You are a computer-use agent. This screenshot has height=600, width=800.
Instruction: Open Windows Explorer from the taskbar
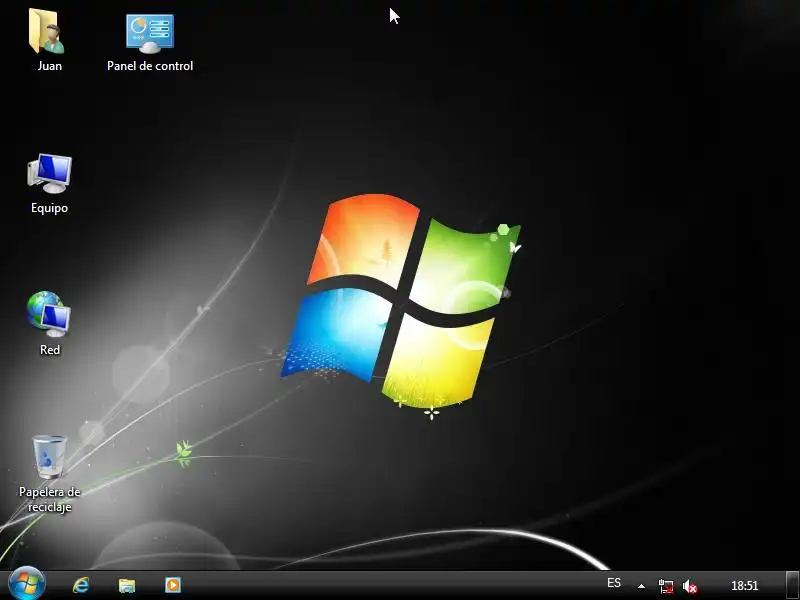coord(127,585)
